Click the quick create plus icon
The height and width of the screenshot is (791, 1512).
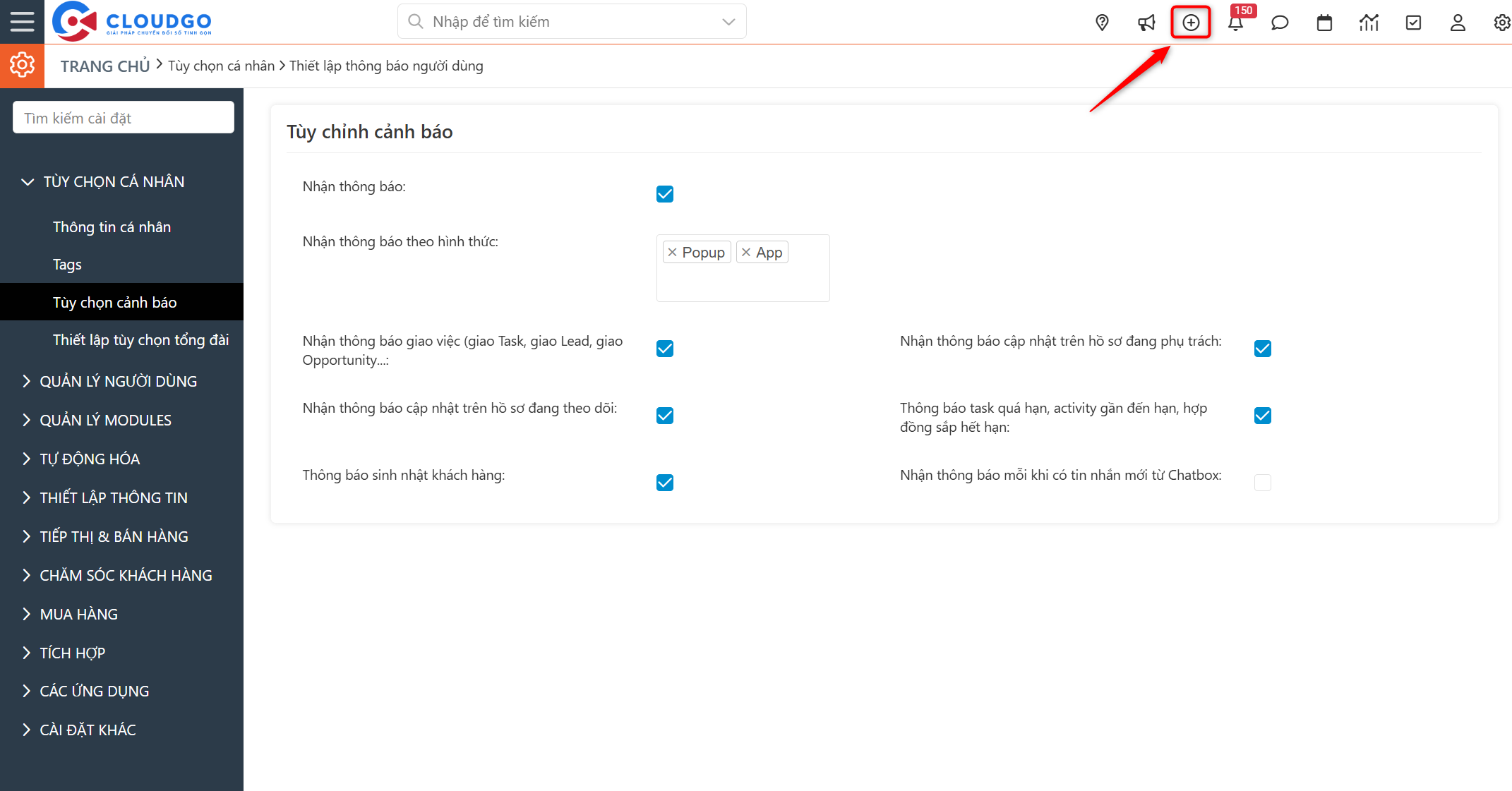tap(1191, 23)
